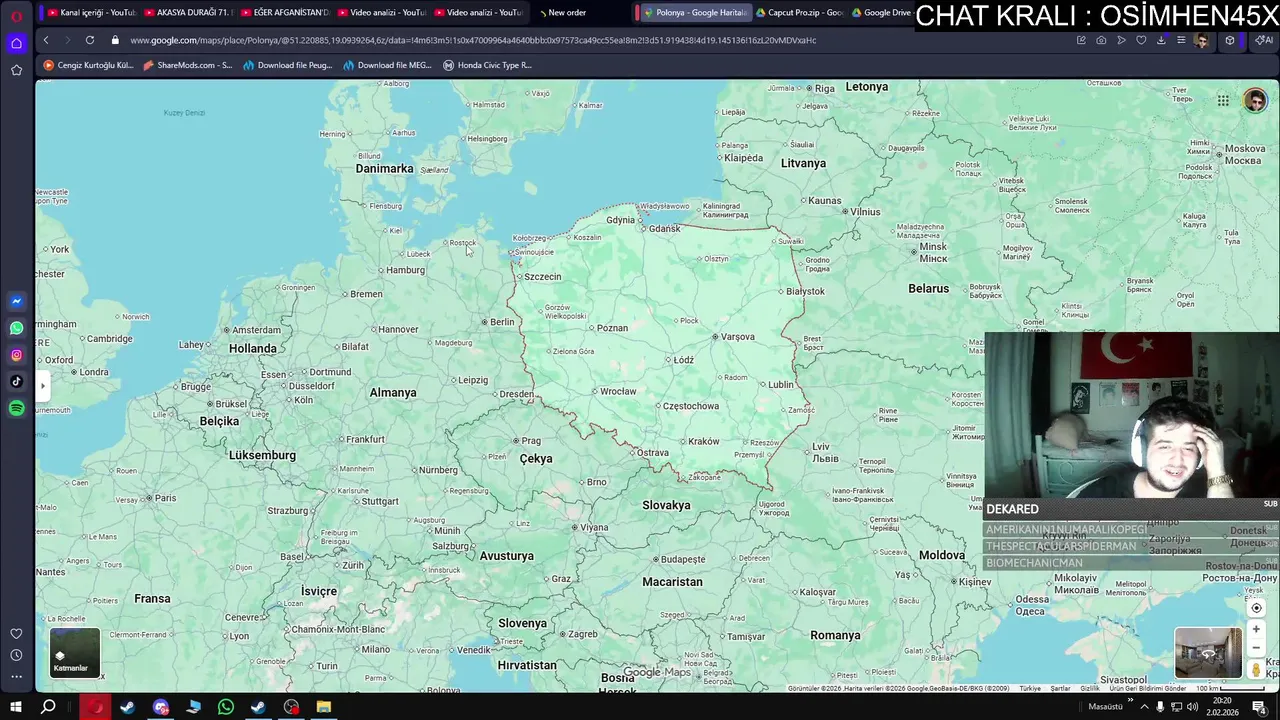This screenshot has width=1280, height=720.
Task: Click Gizlilik link in map footer
Action: [1089, 688]
